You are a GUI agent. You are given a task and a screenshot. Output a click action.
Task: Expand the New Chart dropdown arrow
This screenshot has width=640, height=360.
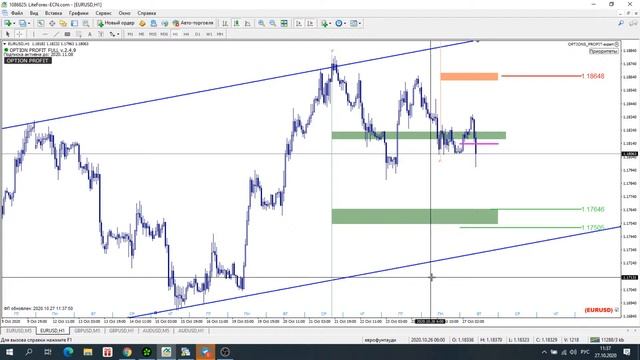[x=14, y=24]
